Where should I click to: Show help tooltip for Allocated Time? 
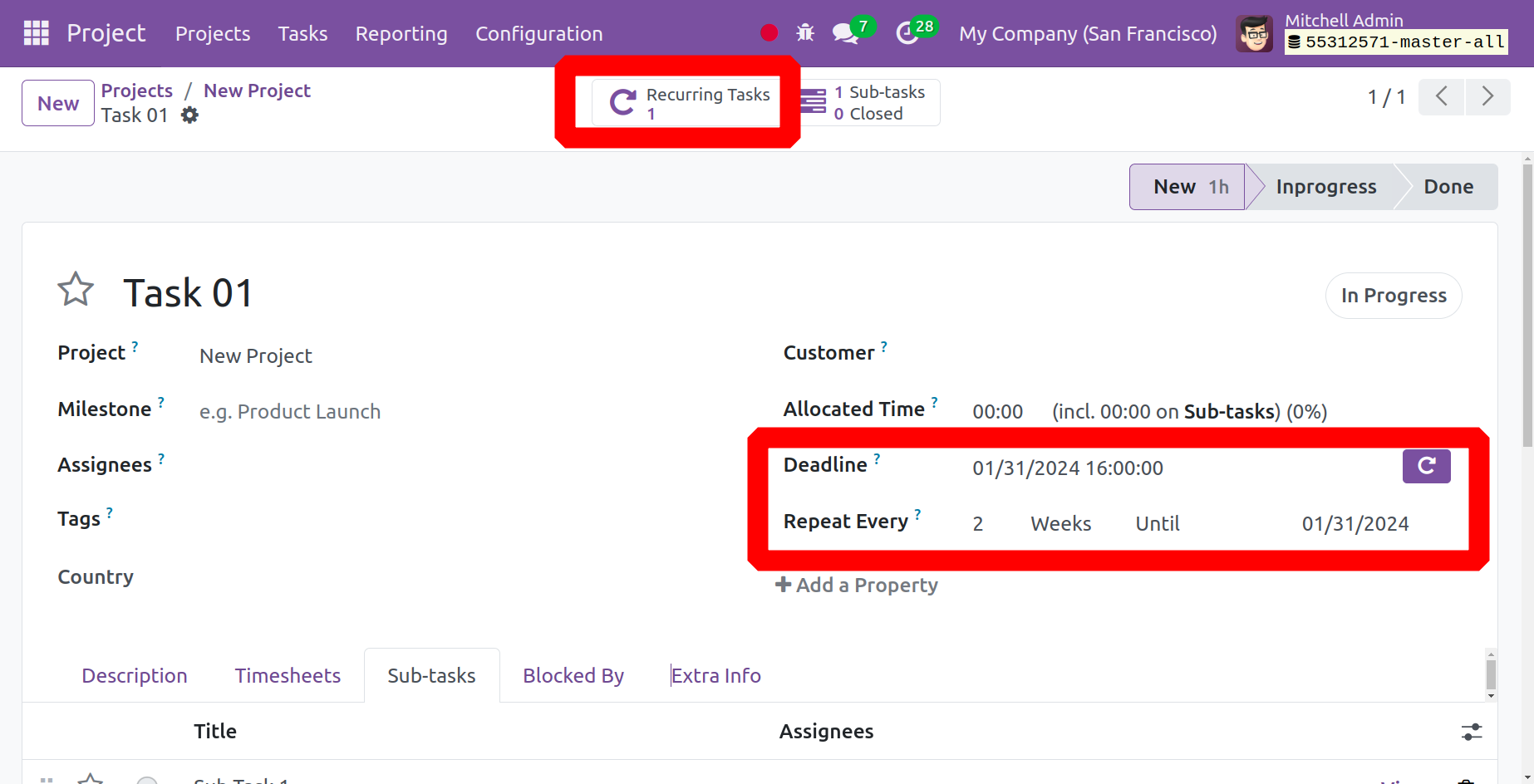coord(934,403)
